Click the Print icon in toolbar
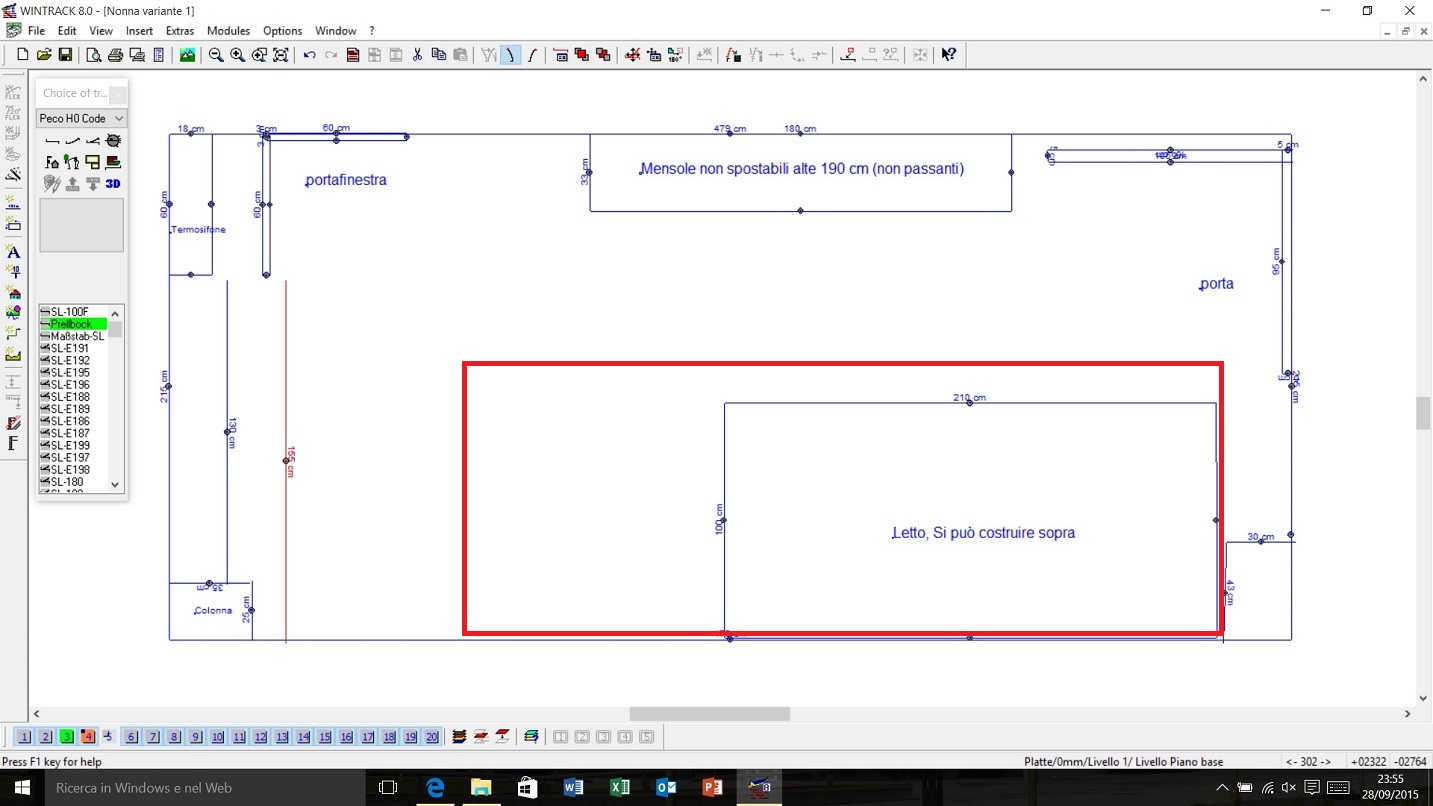Screen dimensions: 1433x806 pos(115,55)
